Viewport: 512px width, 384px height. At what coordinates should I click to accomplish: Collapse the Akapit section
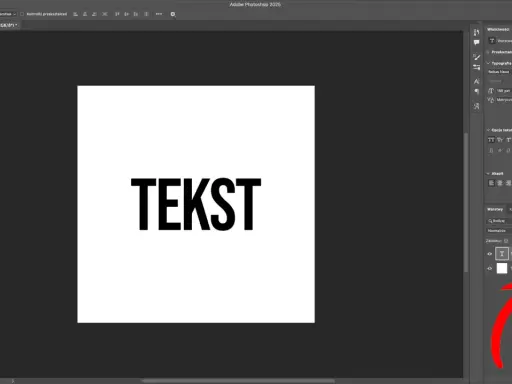(x=488, y=173)
